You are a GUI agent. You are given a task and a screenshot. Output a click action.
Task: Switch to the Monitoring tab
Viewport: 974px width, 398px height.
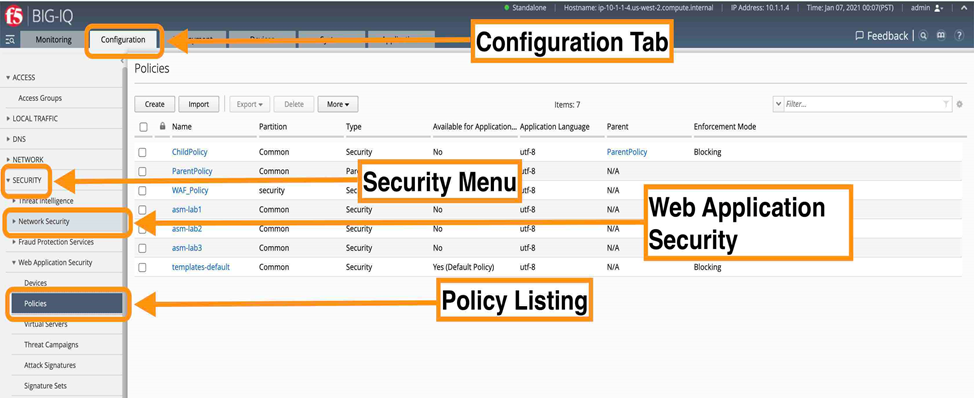pyautogui.click(x=53, y=40)
